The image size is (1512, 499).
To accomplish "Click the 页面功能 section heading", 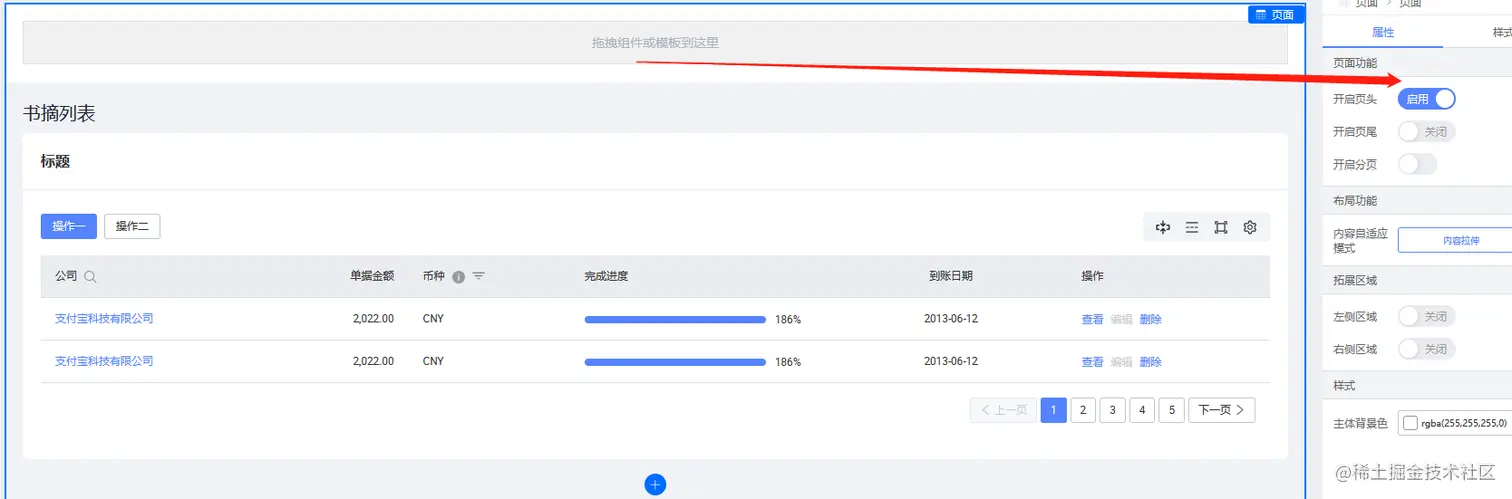I will 1355,63.
